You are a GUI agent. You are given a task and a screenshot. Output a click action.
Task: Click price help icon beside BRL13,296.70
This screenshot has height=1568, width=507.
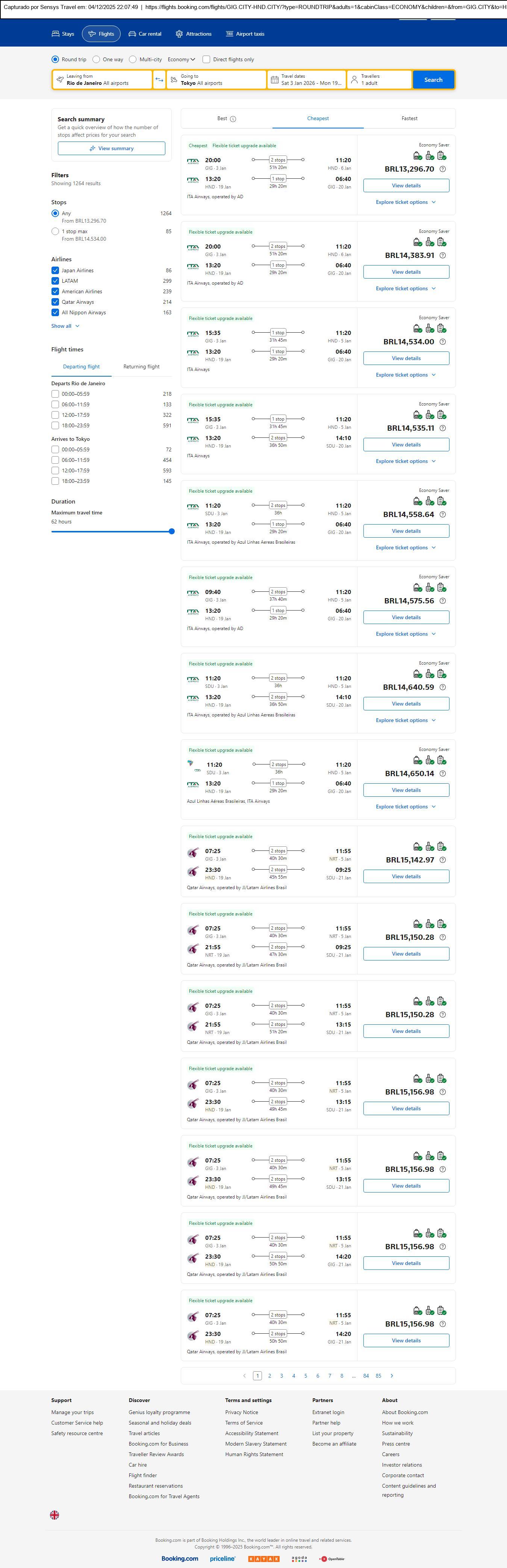[442, 169]
